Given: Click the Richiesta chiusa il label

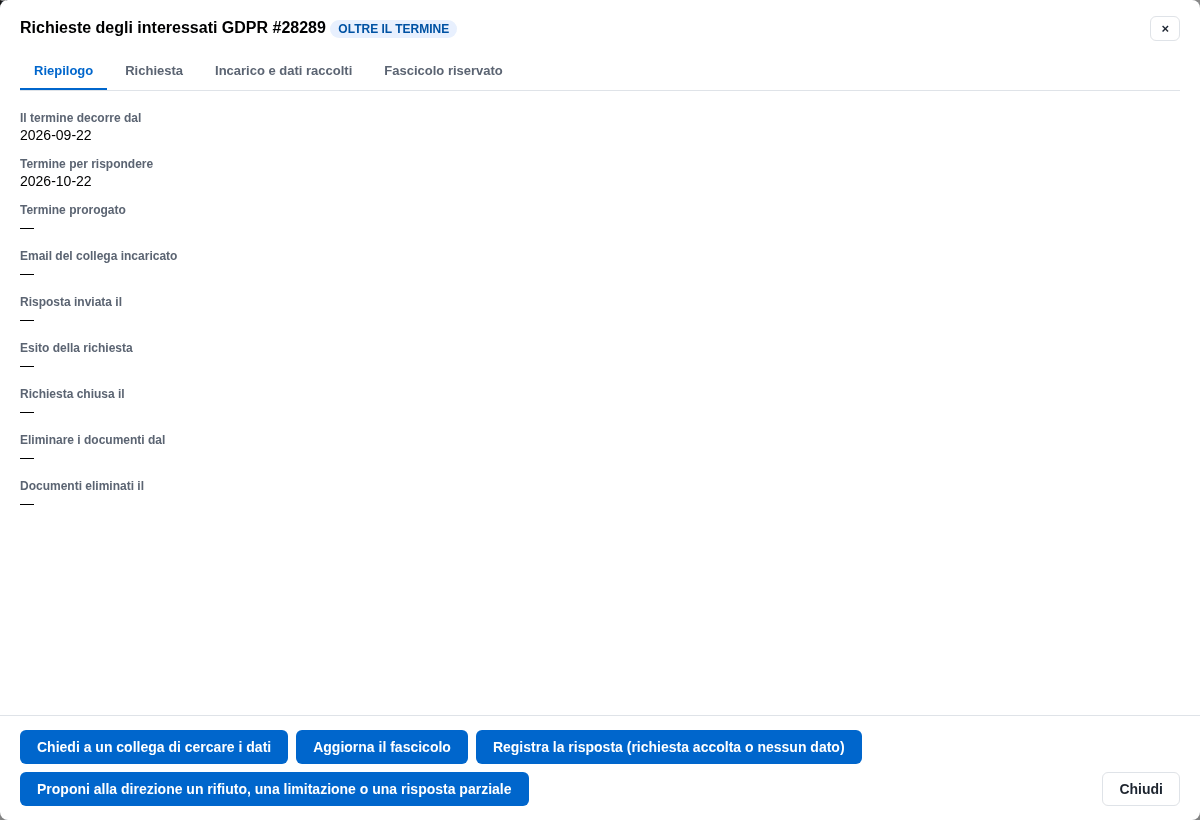Looking at the screenshot, I should [x=73, y=394].
